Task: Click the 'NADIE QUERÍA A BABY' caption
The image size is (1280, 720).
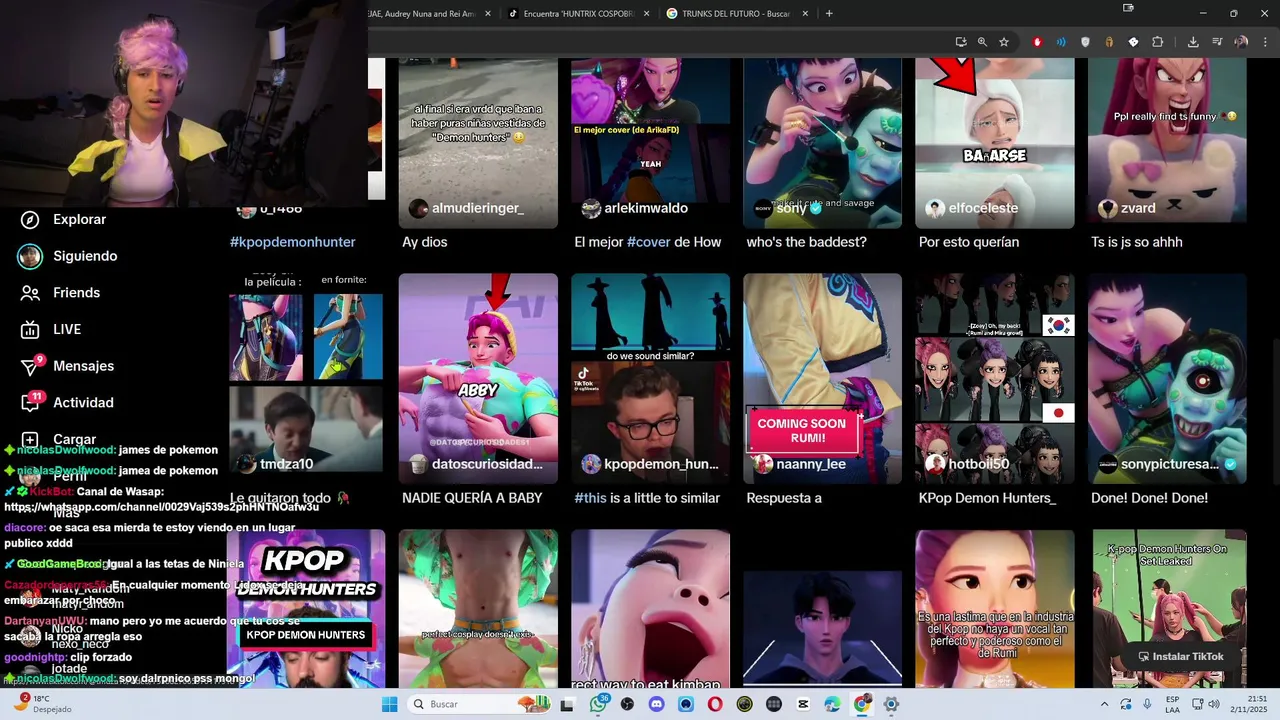Action: pyautogui.click(x=472, y=498)
